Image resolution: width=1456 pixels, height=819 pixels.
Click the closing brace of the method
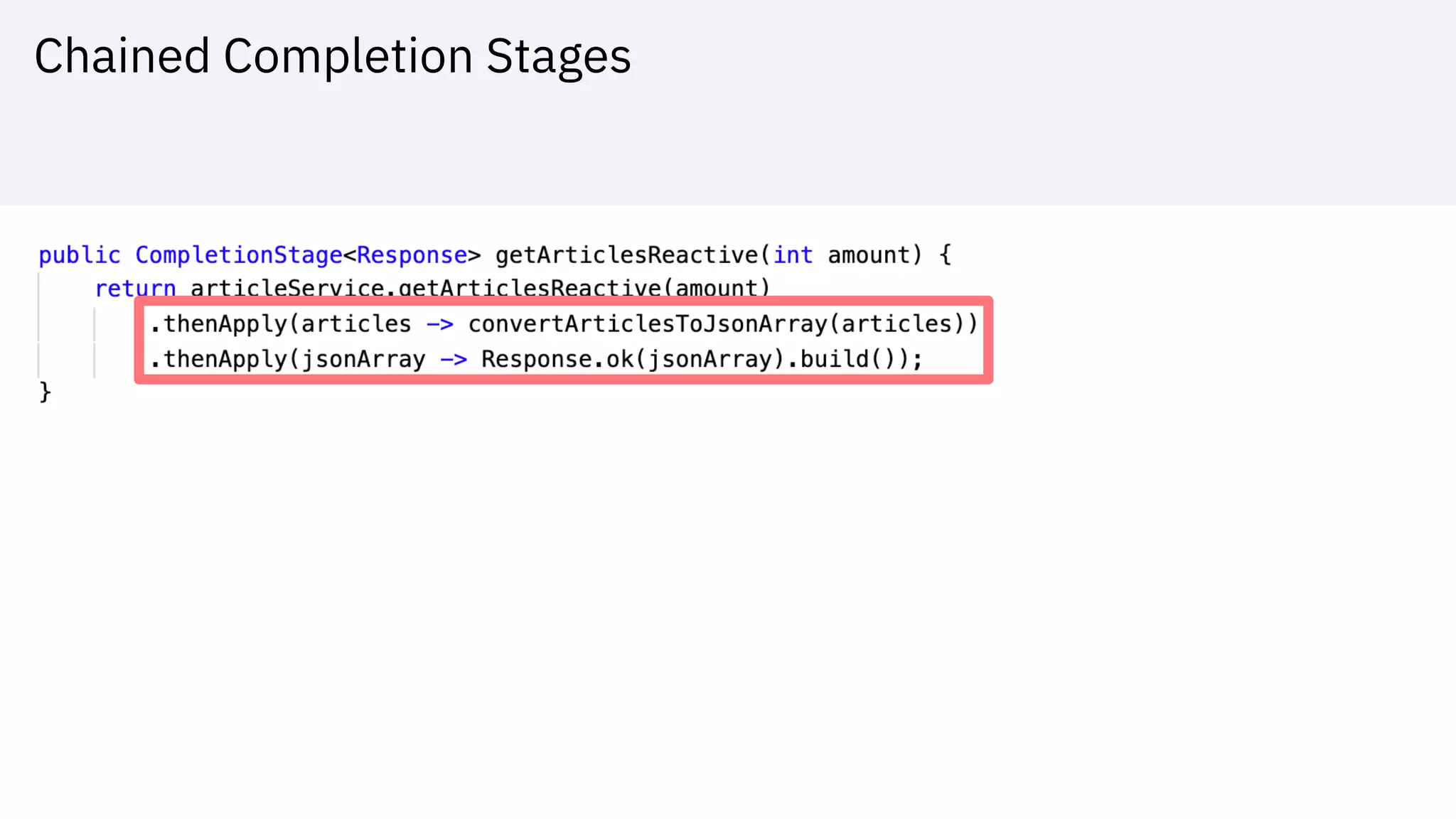pyautogui.click(x=45, y=392)
